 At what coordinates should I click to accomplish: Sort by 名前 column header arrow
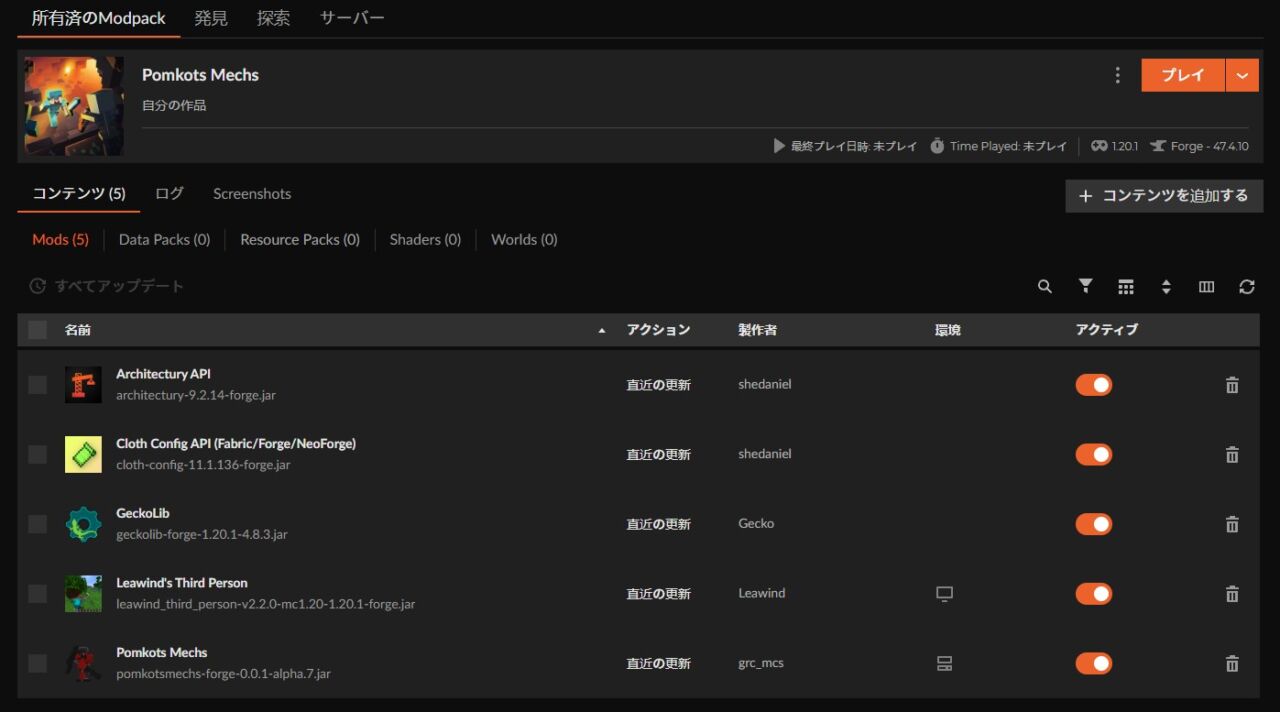[601, 330]
